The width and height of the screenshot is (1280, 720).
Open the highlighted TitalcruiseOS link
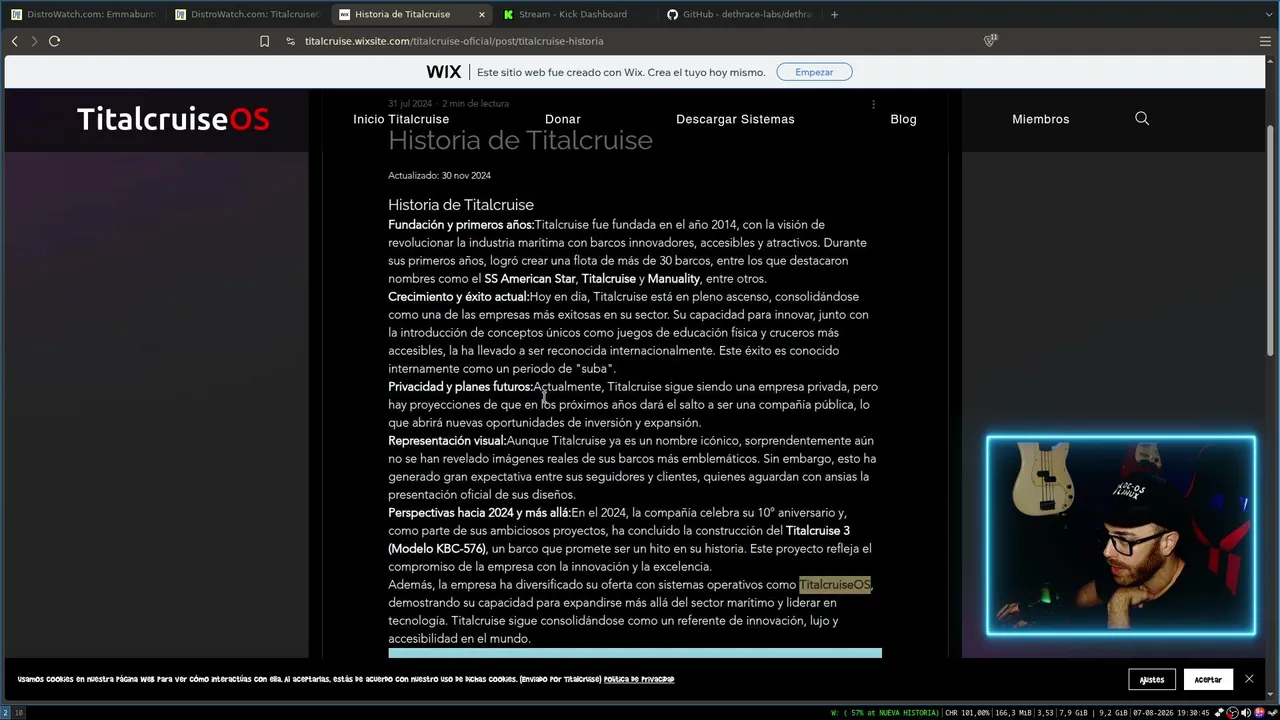[x=835, y=585]
